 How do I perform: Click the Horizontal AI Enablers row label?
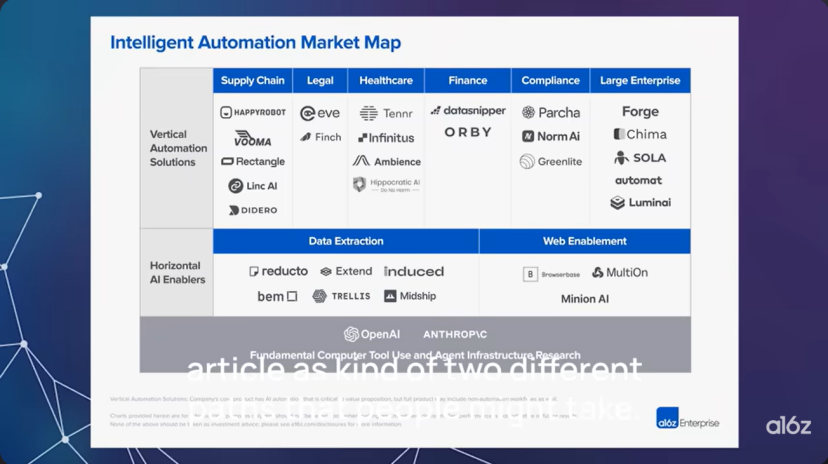[177, 272]
